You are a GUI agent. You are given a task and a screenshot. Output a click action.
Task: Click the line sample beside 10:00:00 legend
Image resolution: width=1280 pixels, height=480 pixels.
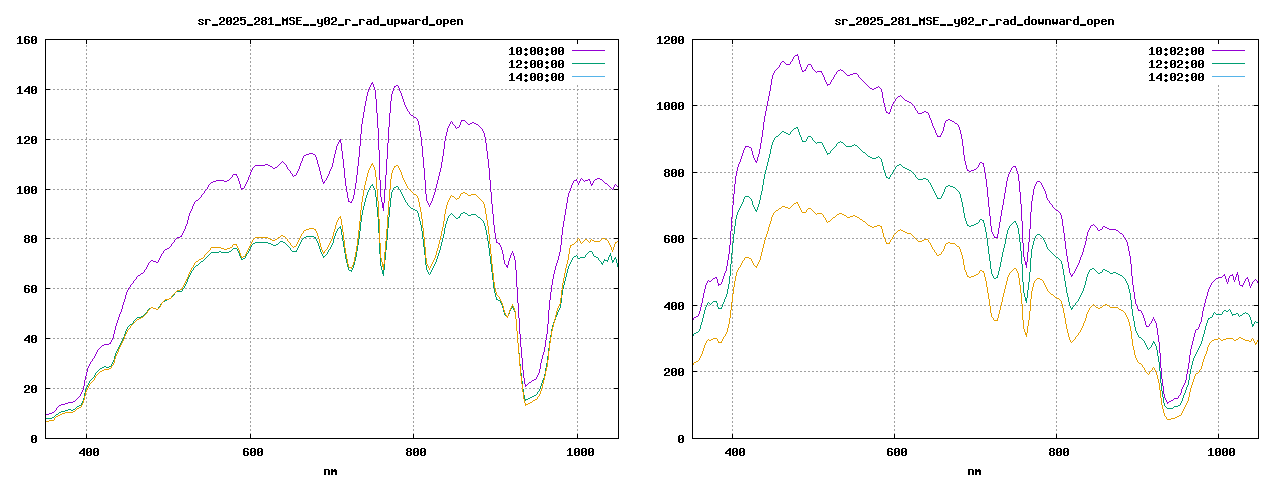pyautogui.click(x=589, y=50)
